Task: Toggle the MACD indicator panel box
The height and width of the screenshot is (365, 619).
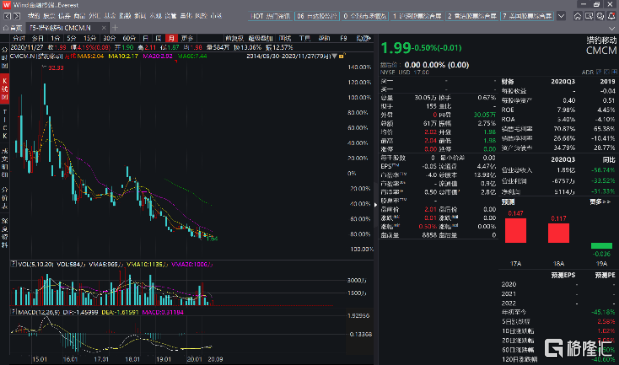Action: [13, 312]
